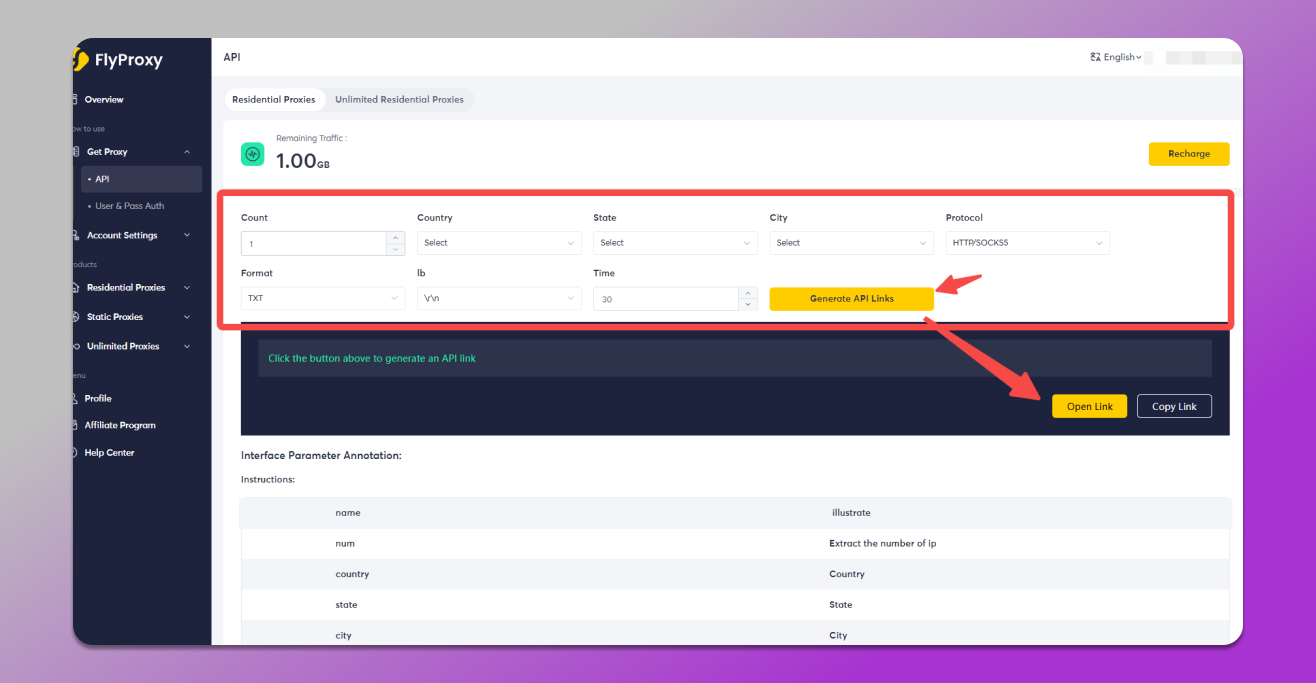The height and width of the screenshot is (683, 1316).
Task: Open the Format TXT dropdown
Action: point(323,298)
